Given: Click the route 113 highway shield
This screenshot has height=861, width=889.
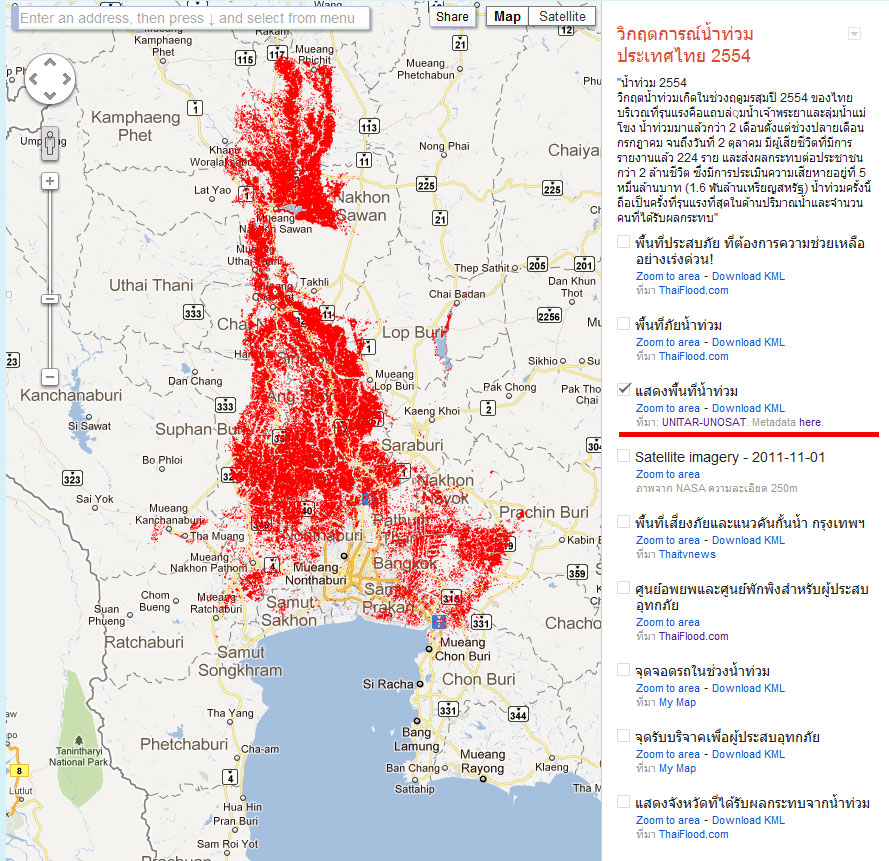Looking at the screenshot, I should click(x=369, y=126).
